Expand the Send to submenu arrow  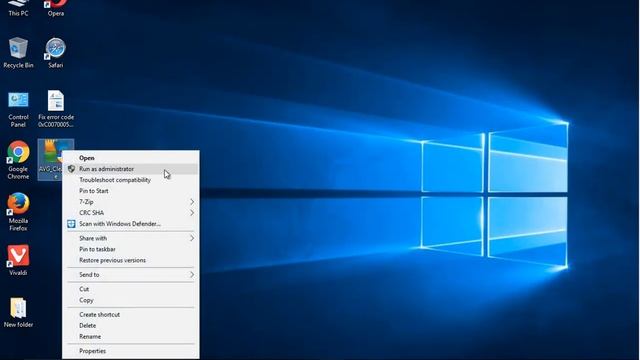[192, 275]
